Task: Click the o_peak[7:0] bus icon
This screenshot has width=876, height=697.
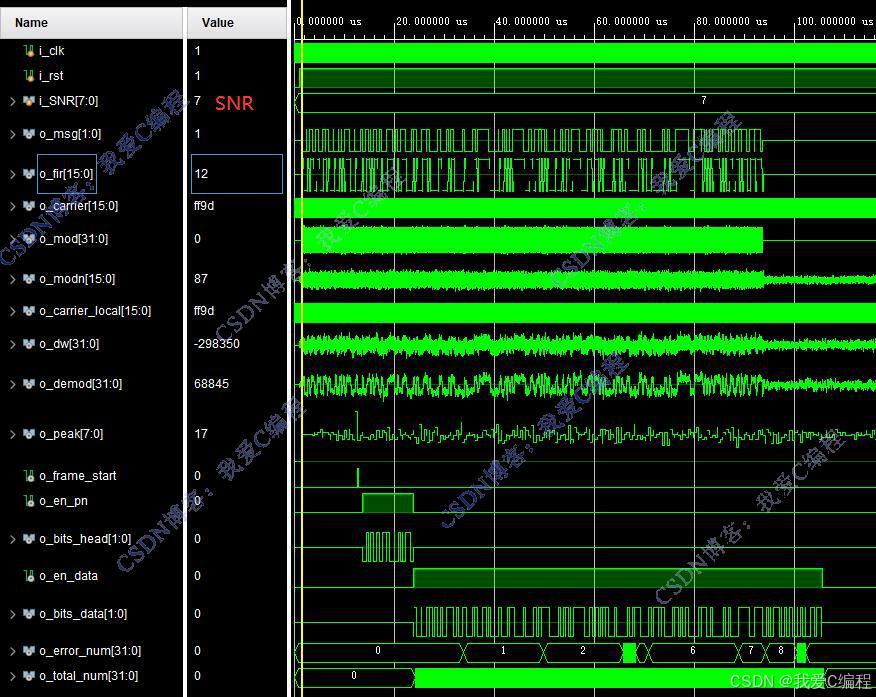Action: pos(28,433)
